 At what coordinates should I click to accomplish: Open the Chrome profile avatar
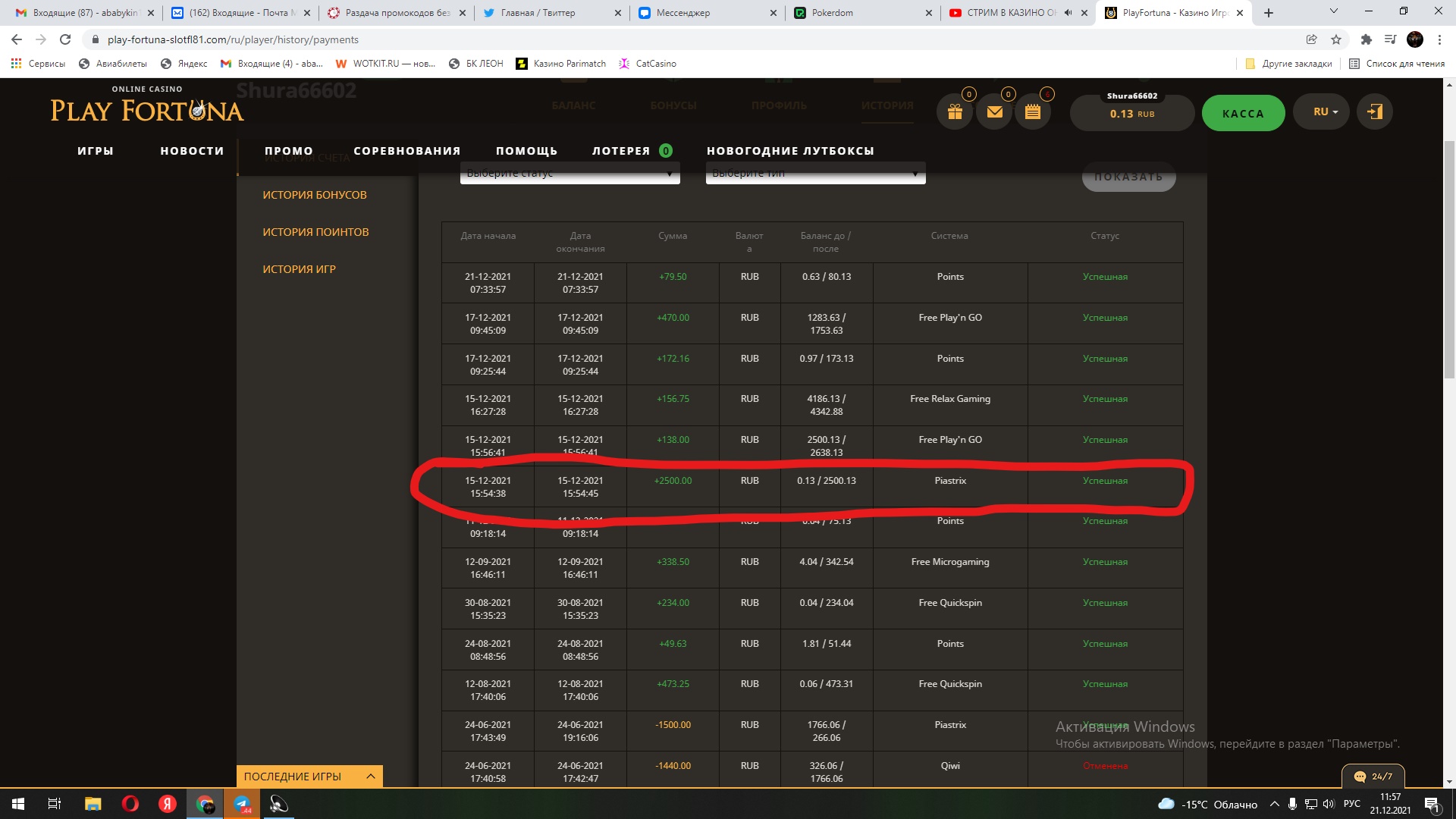click(x=1415, y=39)
